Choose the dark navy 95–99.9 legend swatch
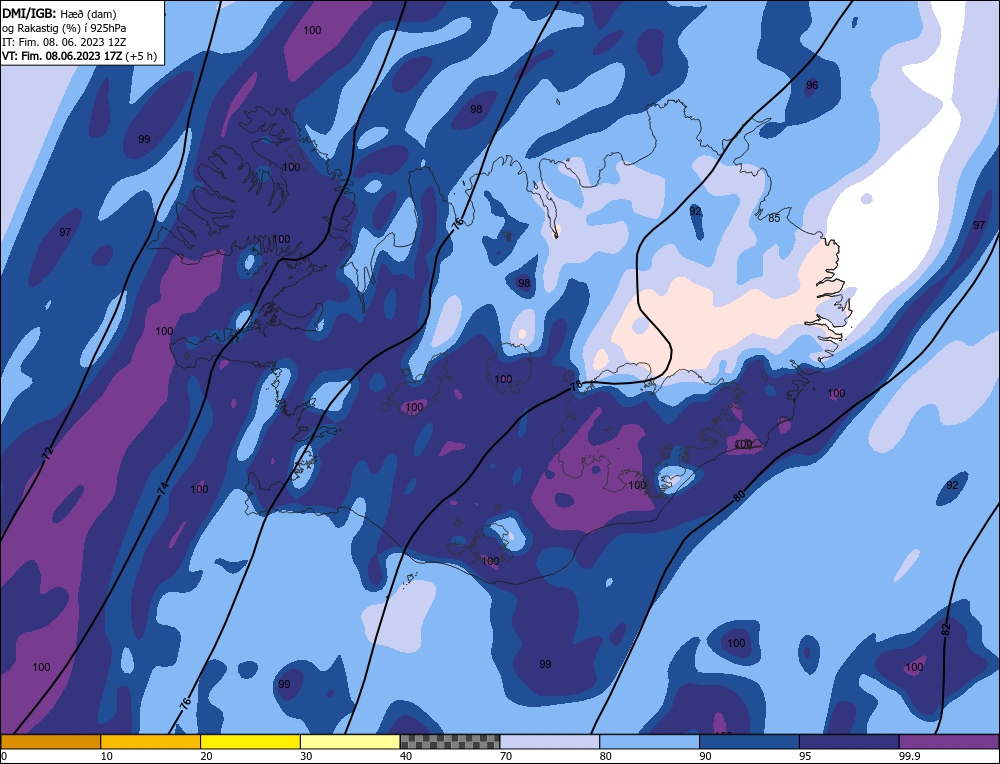The width and height of the screenshot is (1000, 764). coord(849,742)
